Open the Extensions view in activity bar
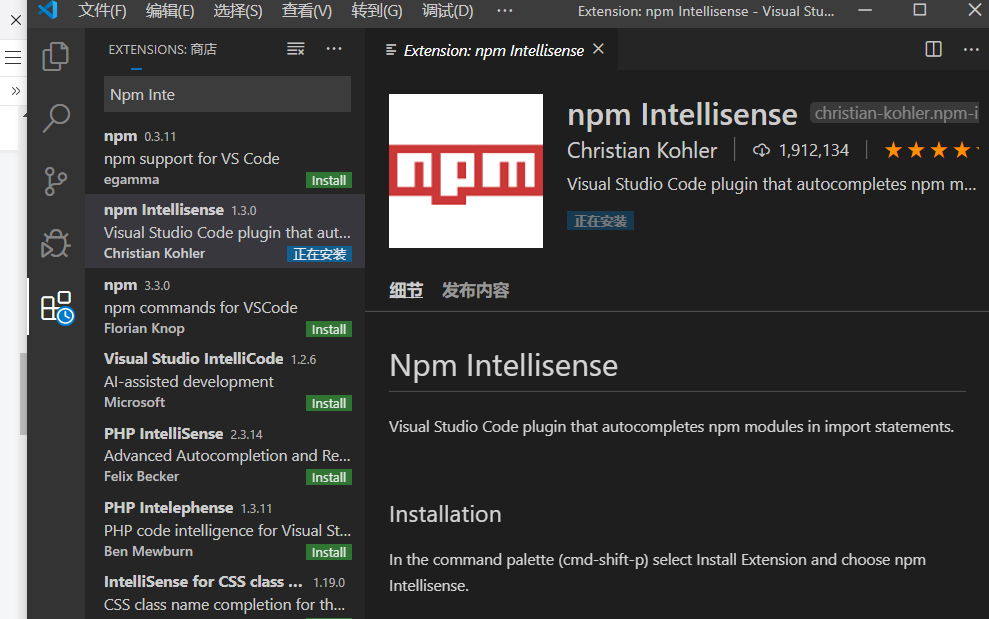The image size is (989, 619). click(x=57, y=307)
